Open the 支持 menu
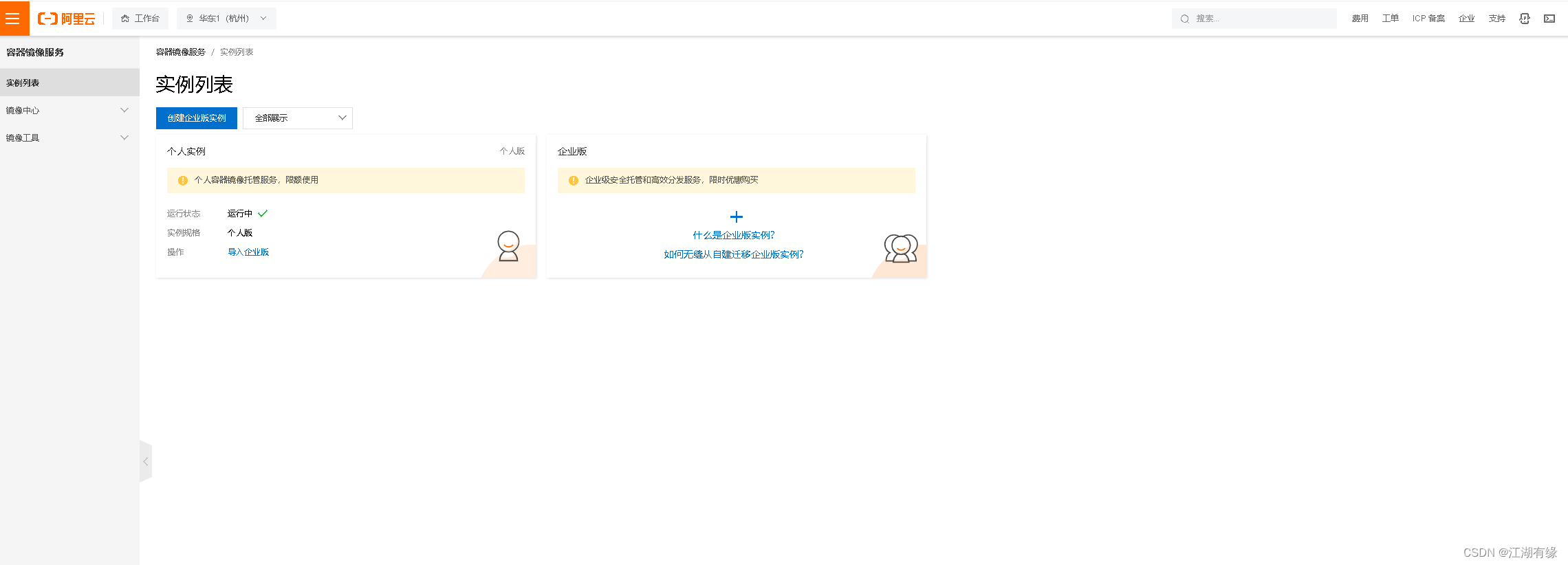Screen dimensions: 1568x565 point(1496,19)
